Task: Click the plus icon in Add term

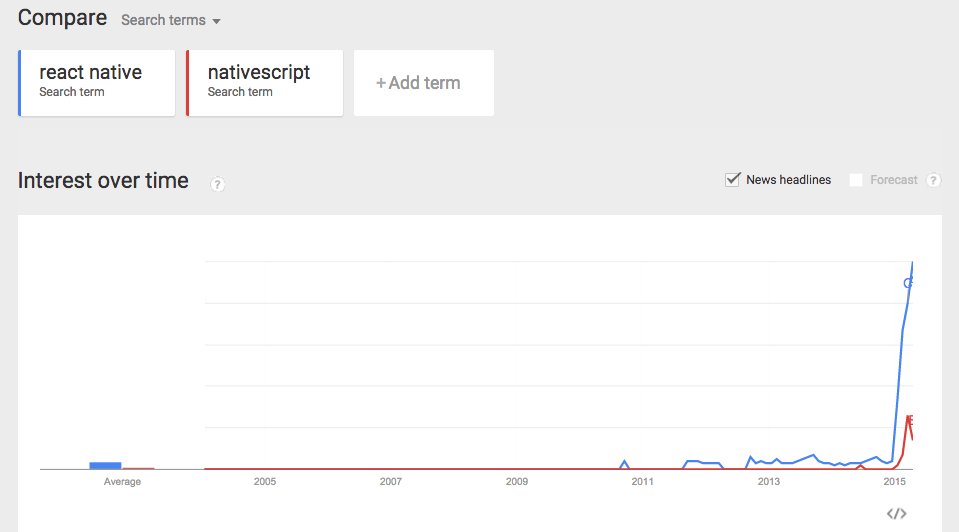Action: pos(380,83)
